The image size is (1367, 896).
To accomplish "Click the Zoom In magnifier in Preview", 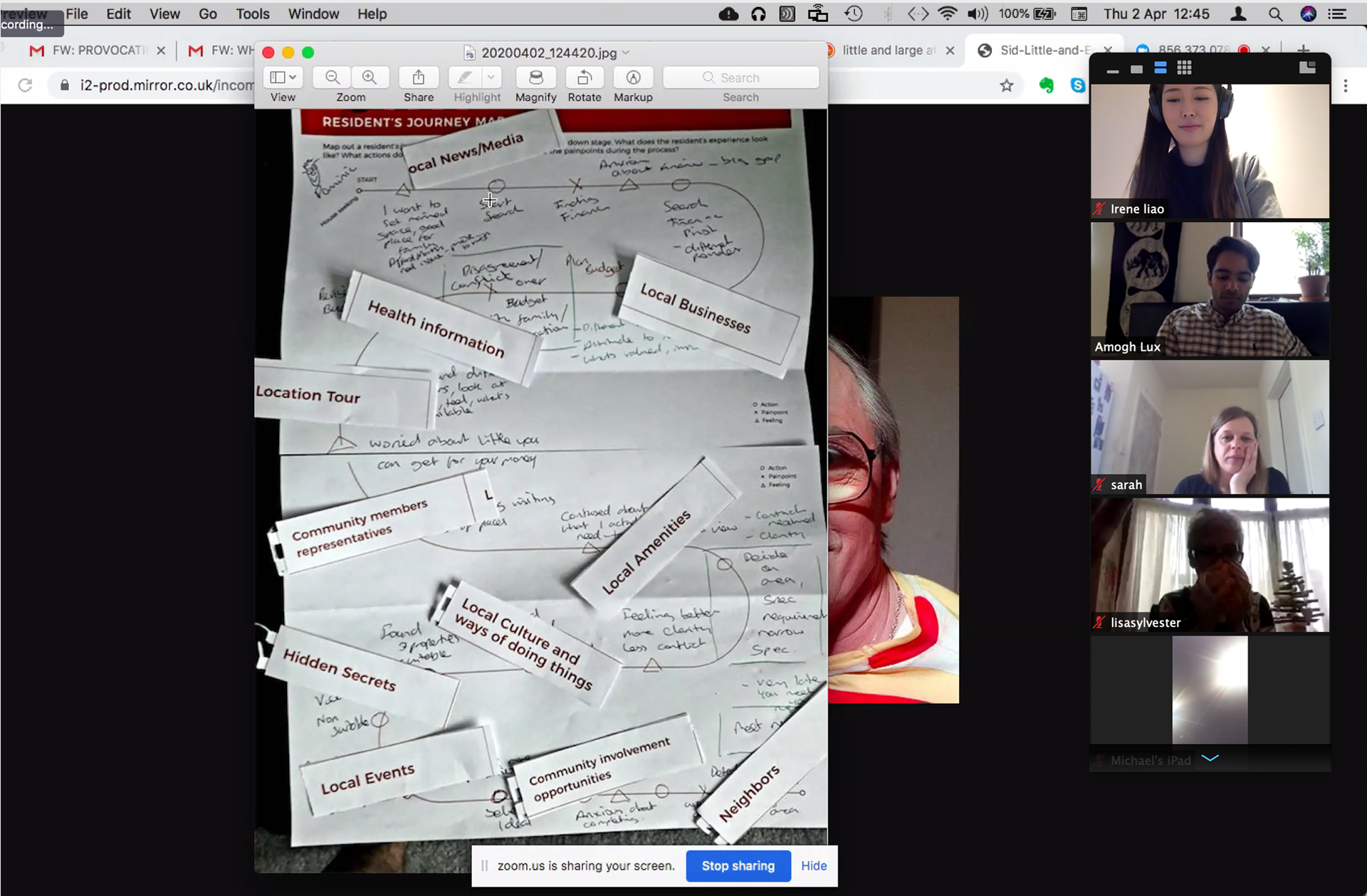I will coord(370,78).
